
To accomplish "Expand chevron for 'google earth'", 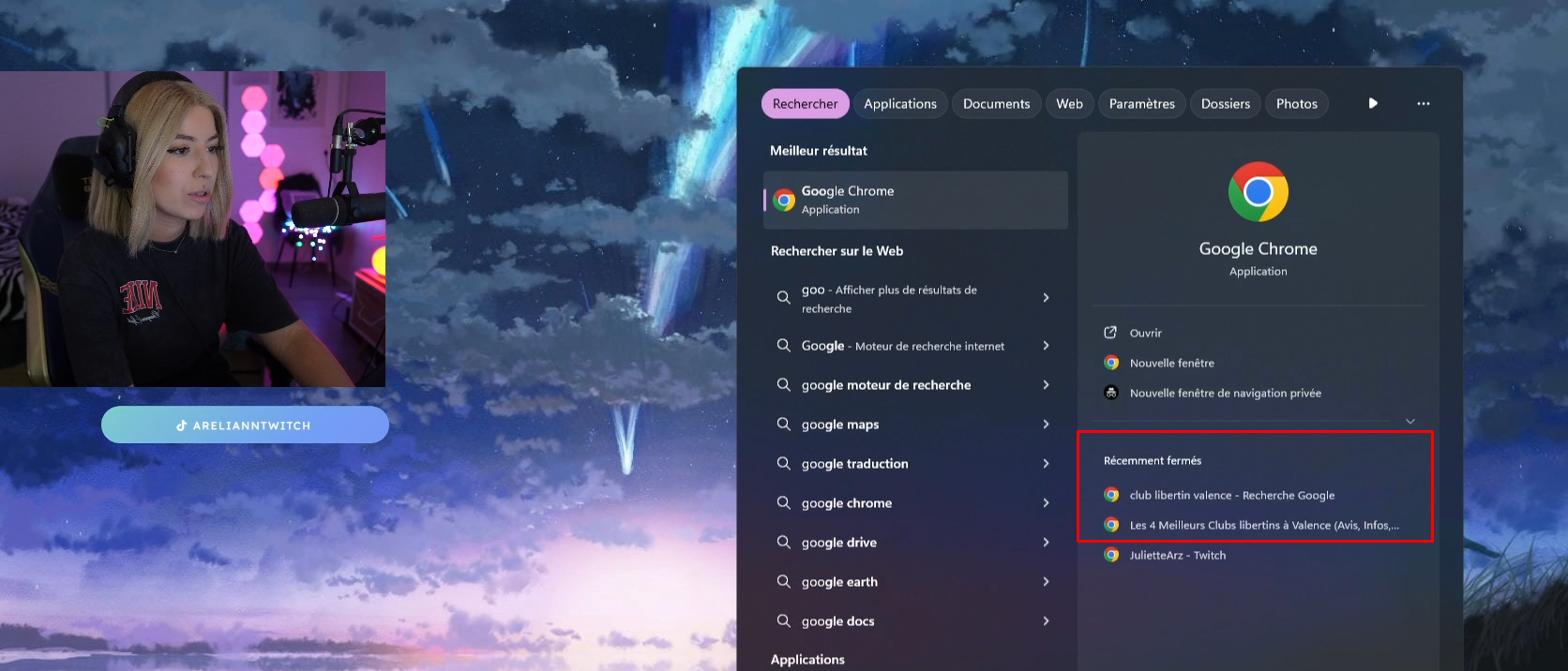I will click(1046, 582).
